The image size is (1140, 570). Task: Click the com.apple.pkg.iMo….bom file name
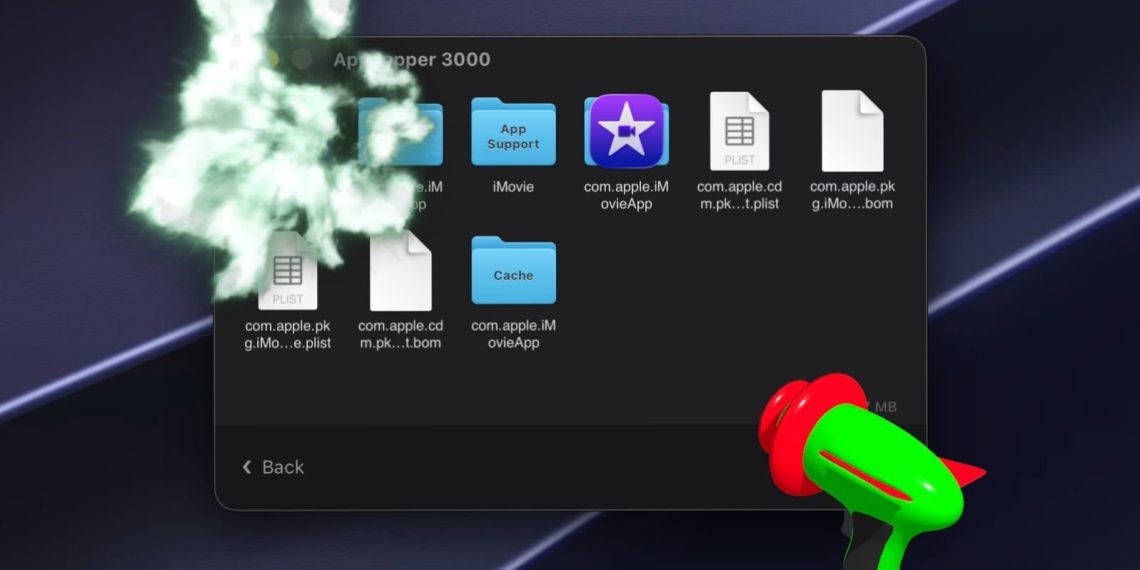pyautogui.click(x=852, y=196)
